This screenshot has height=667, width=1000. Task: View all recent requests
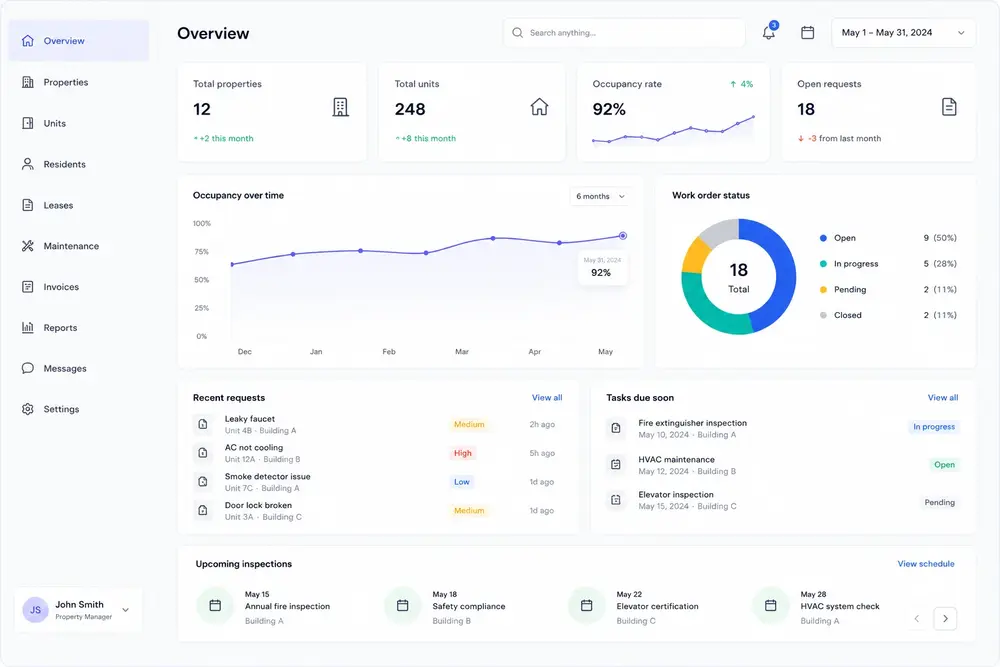click(547, 397)
